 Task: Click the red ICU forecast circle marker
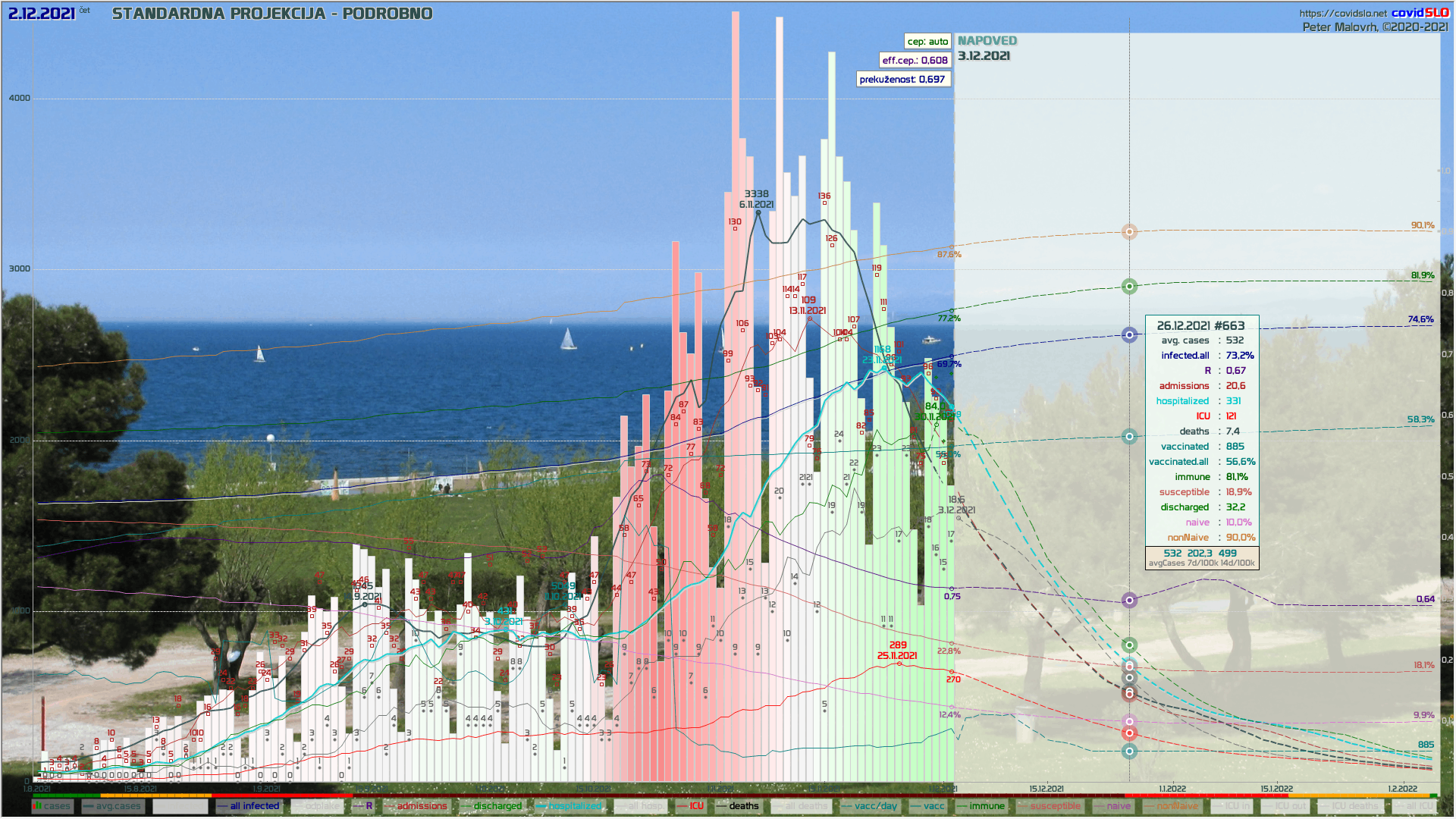[1129, 733]
